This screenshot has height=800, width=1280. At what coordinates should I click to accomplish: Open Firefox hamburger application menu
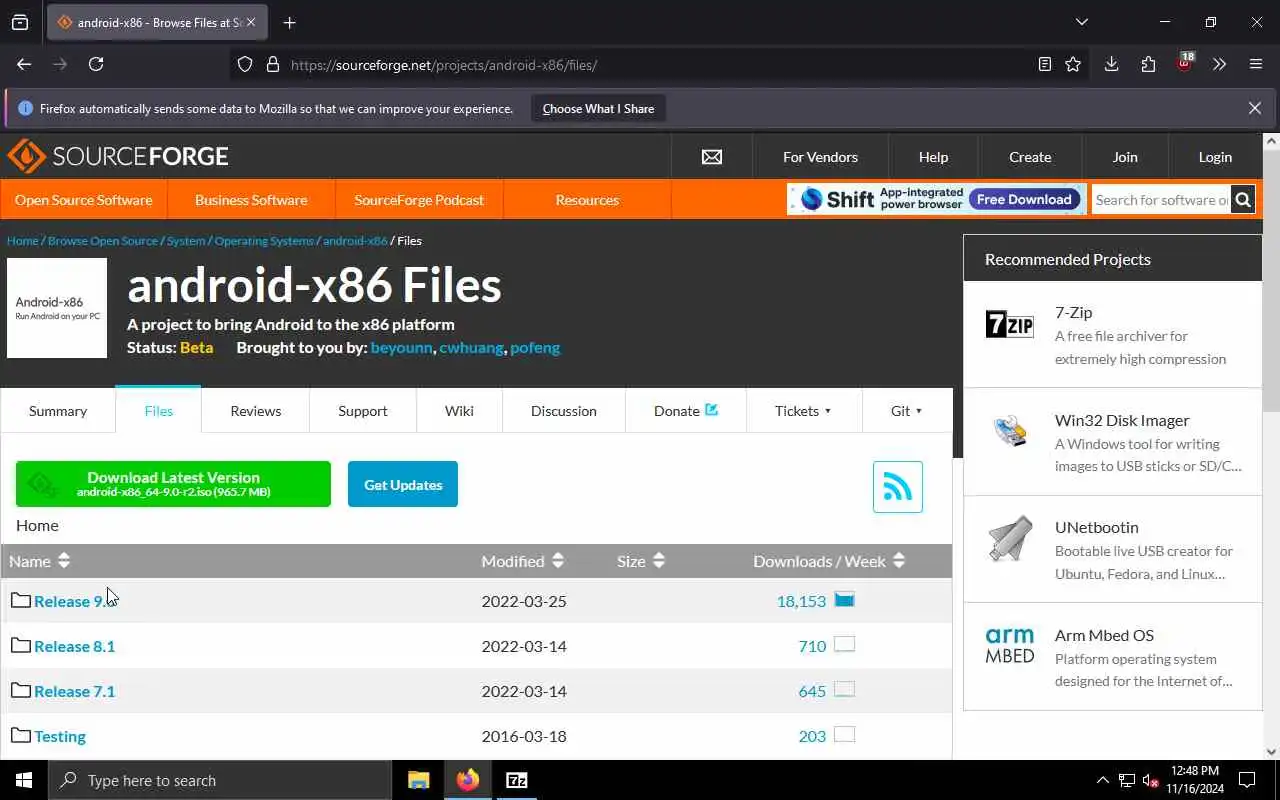coord(1256,64)
